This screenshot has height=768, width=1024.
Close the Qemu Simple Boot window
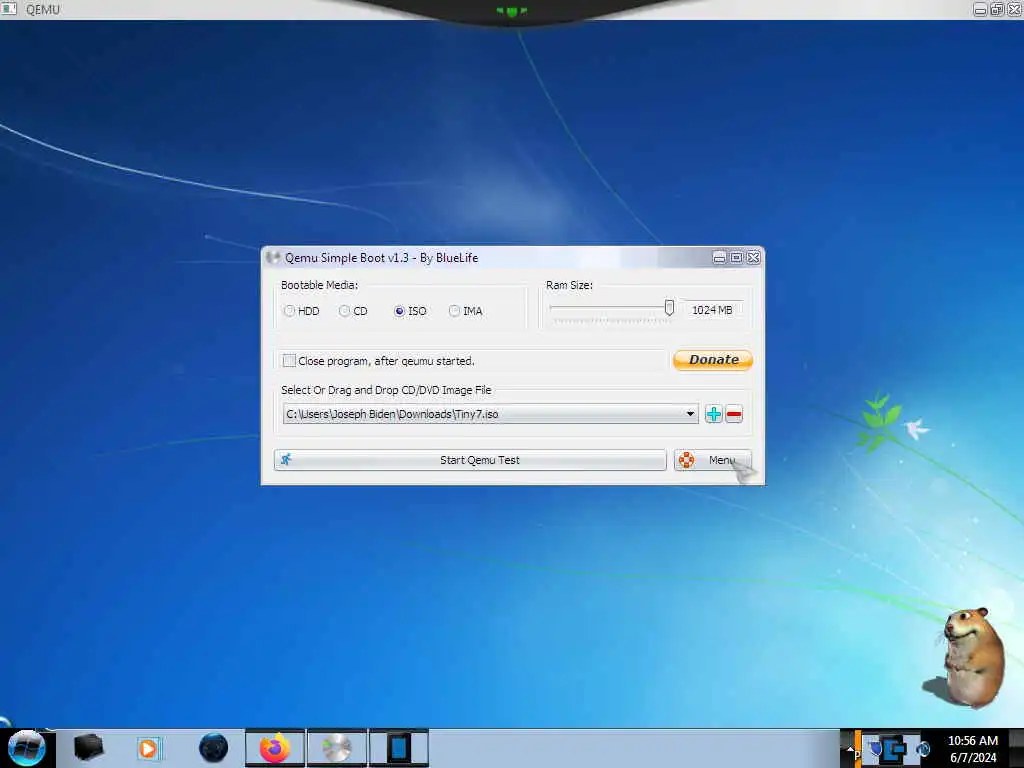[753, 258]
